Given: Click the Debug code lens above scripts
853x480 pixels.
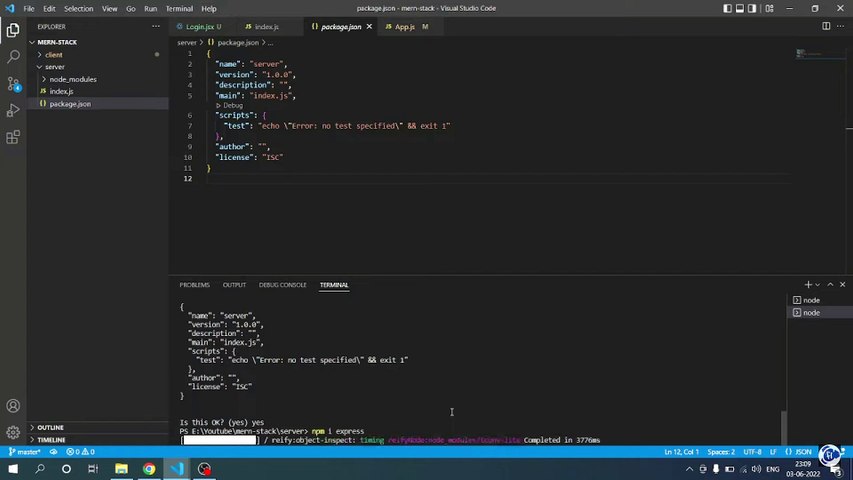Looking at the screenshot, I should 233,106.
